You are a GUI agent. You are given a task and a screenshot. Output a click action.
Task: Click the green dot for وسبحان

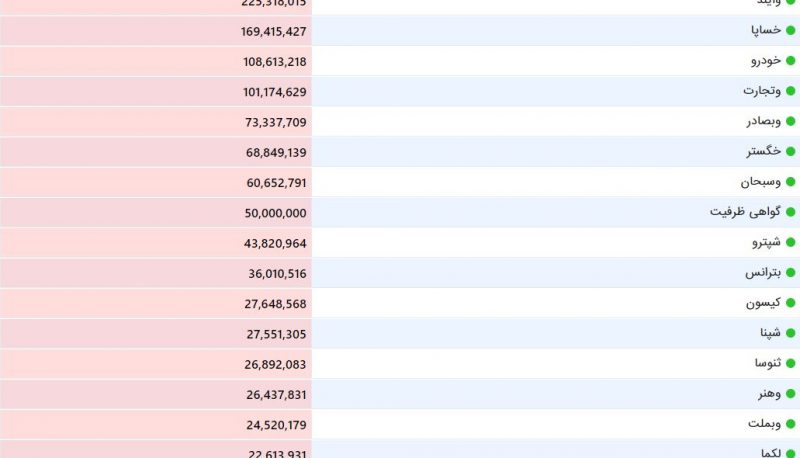coord(791,182)
